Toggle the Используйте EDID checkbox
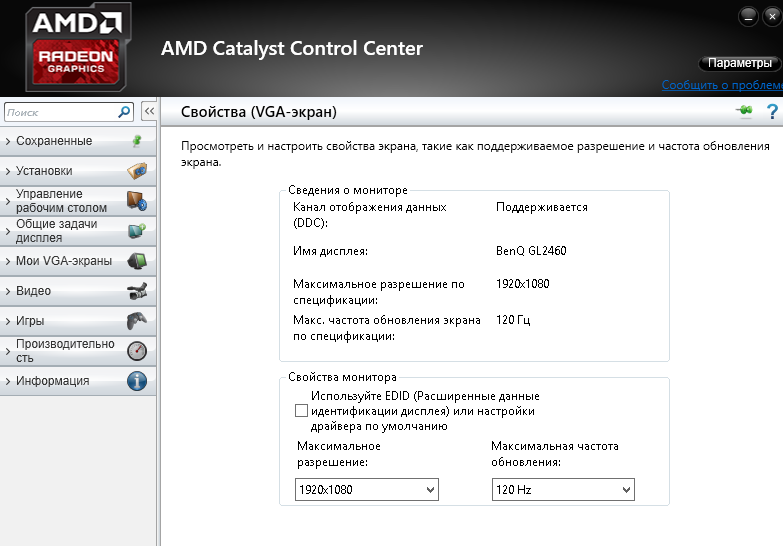 point(301,411)
